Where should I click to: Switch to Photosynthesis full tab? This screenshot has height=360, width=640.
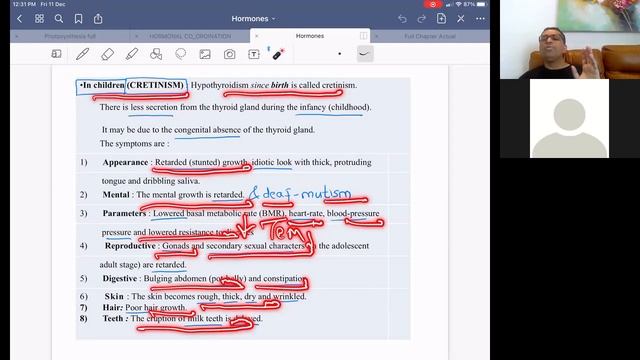click(70, 36)
